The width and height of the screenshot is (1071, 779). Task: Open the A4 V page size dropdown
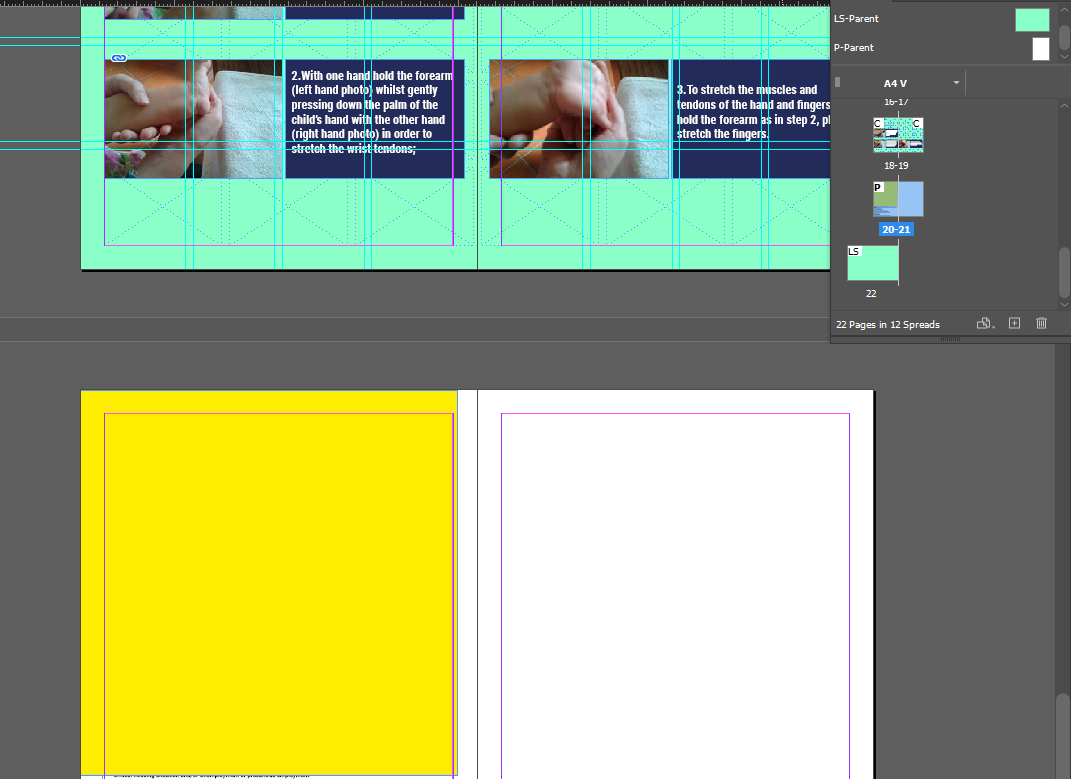[x=898, y=82]
